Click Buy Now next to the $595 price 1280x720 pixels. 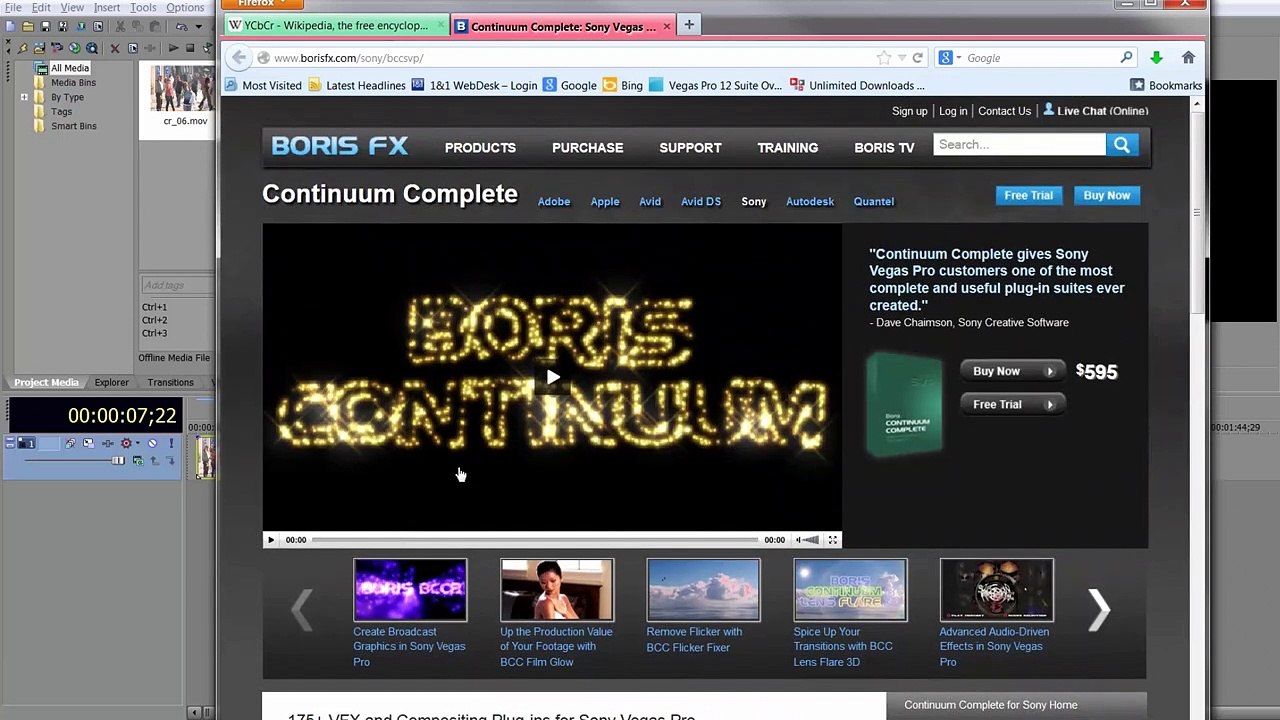[x=1013, y=371]
